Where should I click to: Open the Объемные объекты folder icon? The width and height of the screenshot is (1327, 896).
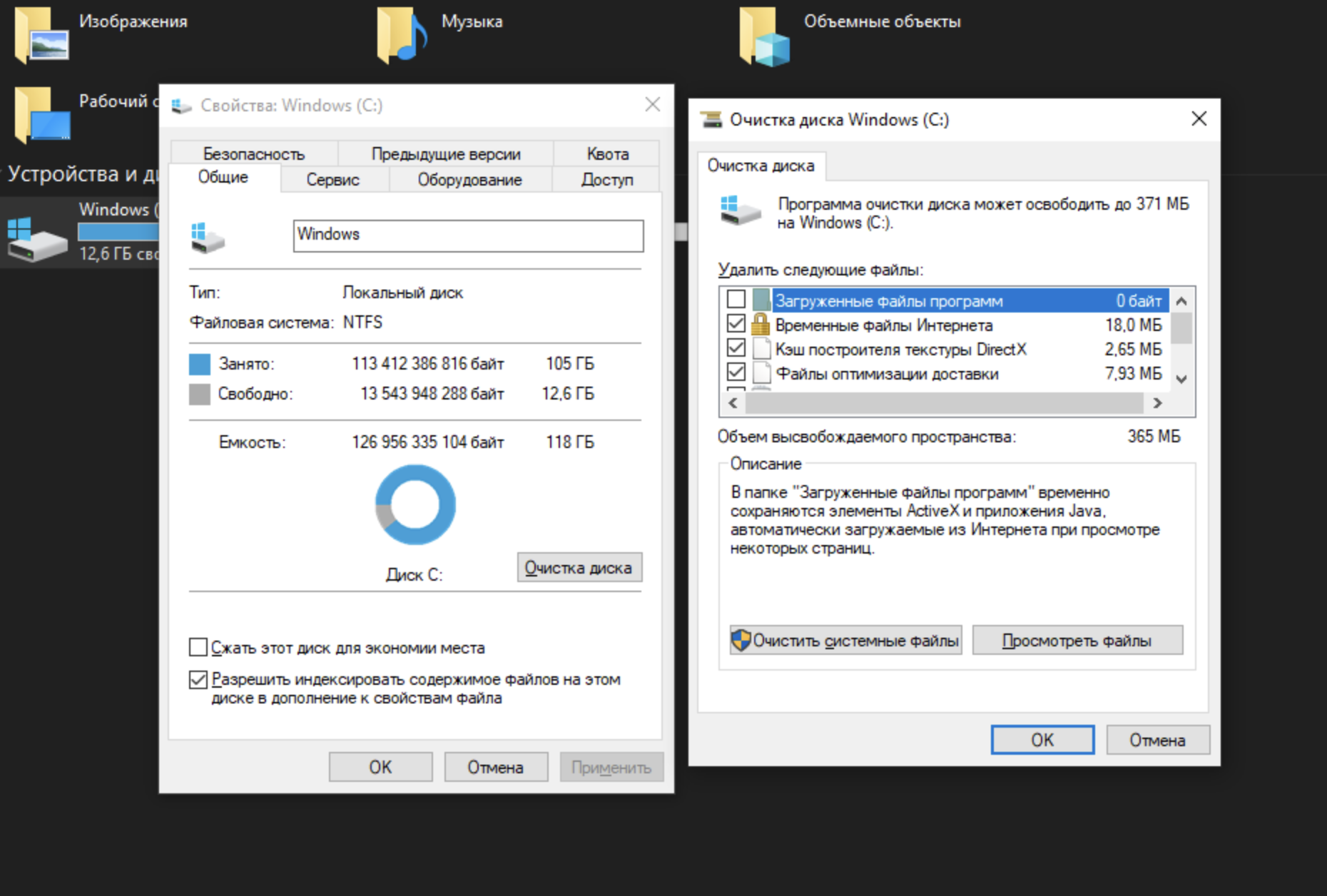point(765,37)
